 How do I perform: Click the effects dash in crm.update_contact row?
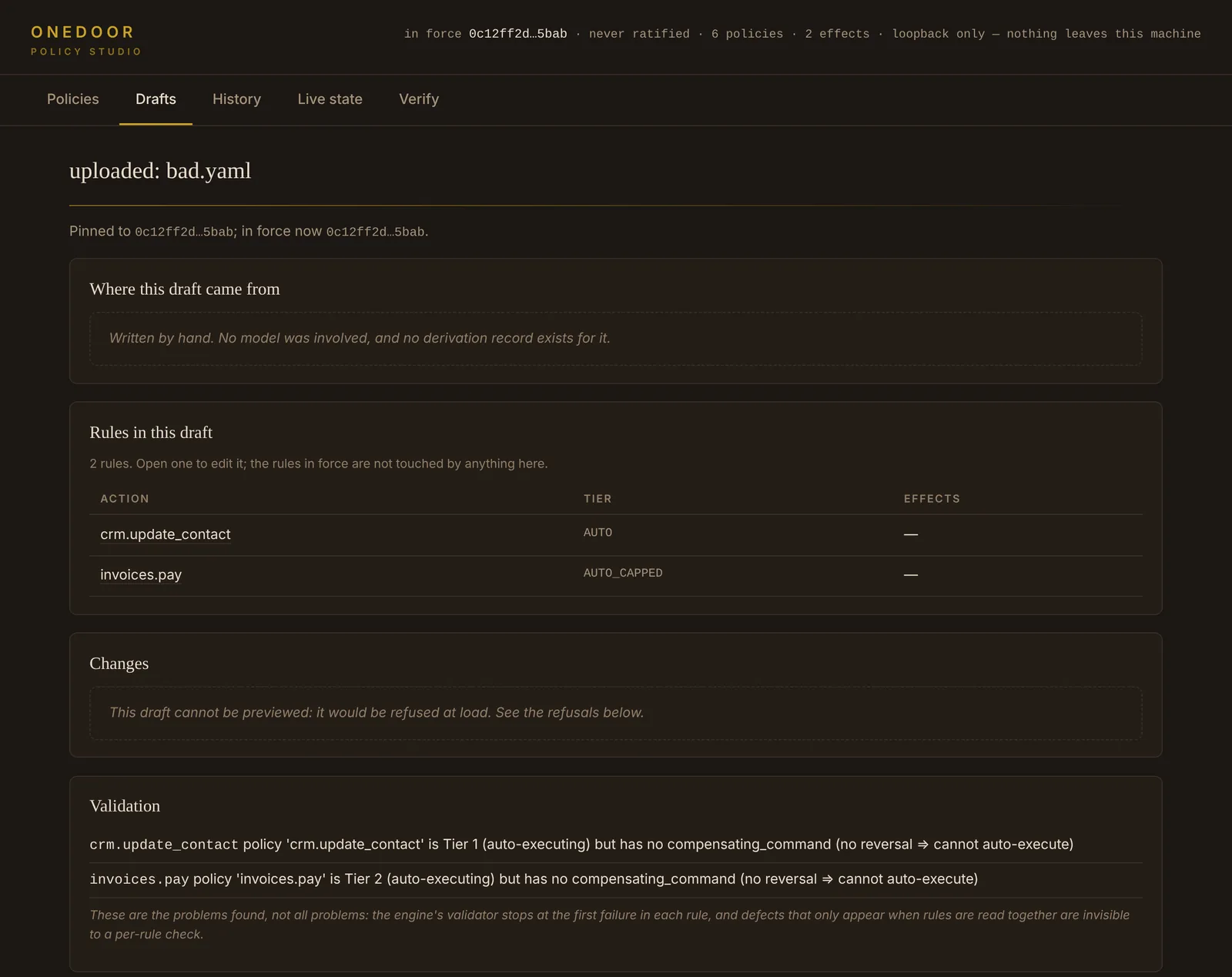point(911,534)
